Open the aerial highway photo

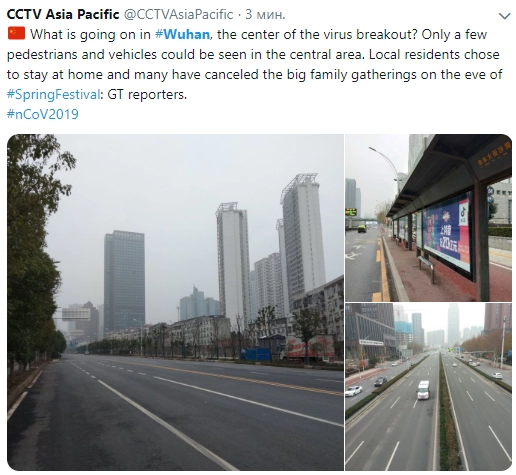point(428,387)
